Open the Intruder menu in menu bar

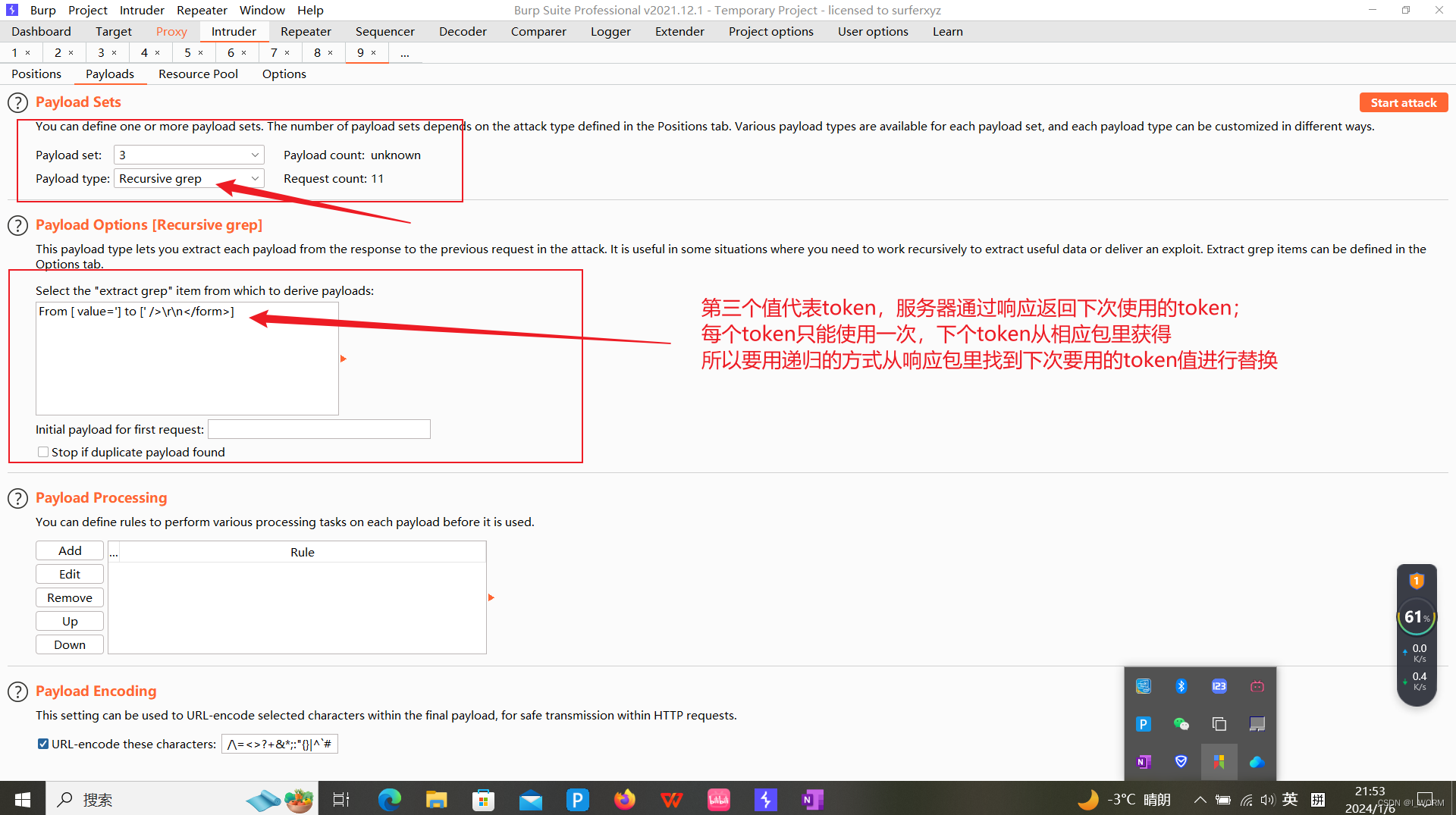point(142,10)
